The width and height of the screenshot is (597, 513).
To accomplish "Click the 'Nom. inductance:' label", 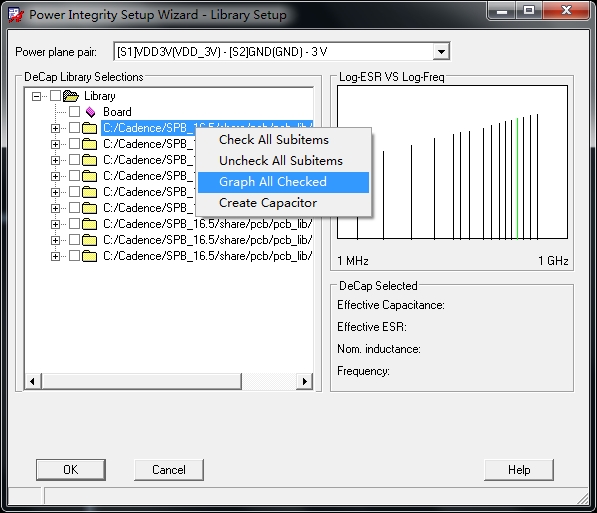I will [379, 349].
